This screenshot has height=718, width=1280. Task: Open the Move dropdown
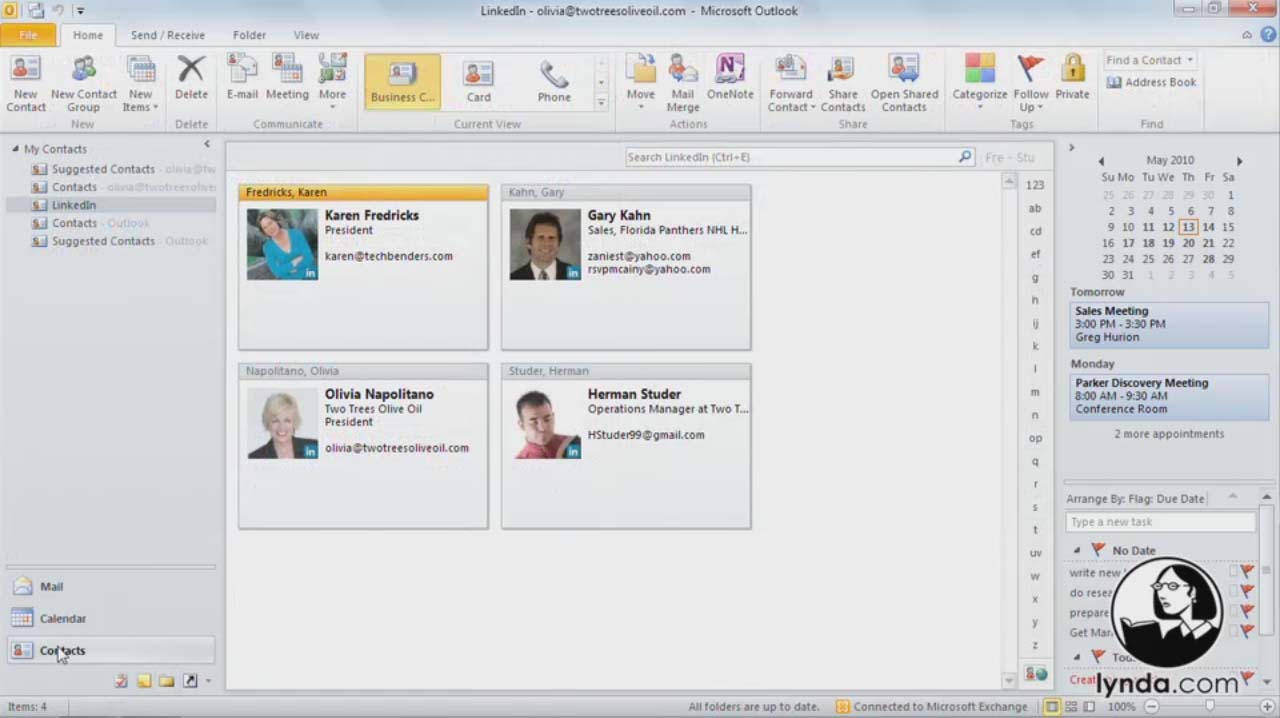point(641,82)
